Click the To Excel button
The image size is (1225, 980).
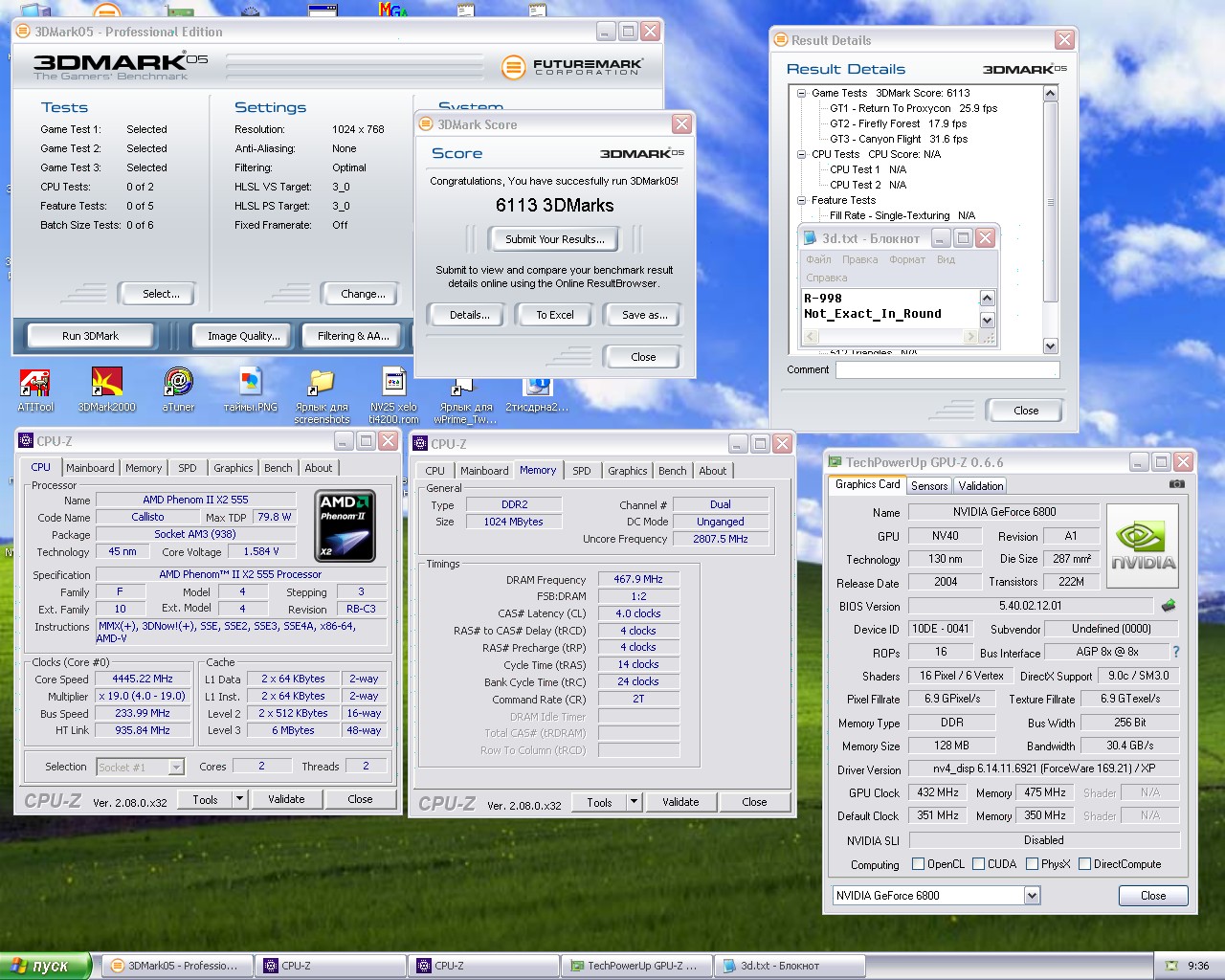(x=555, y=315)
